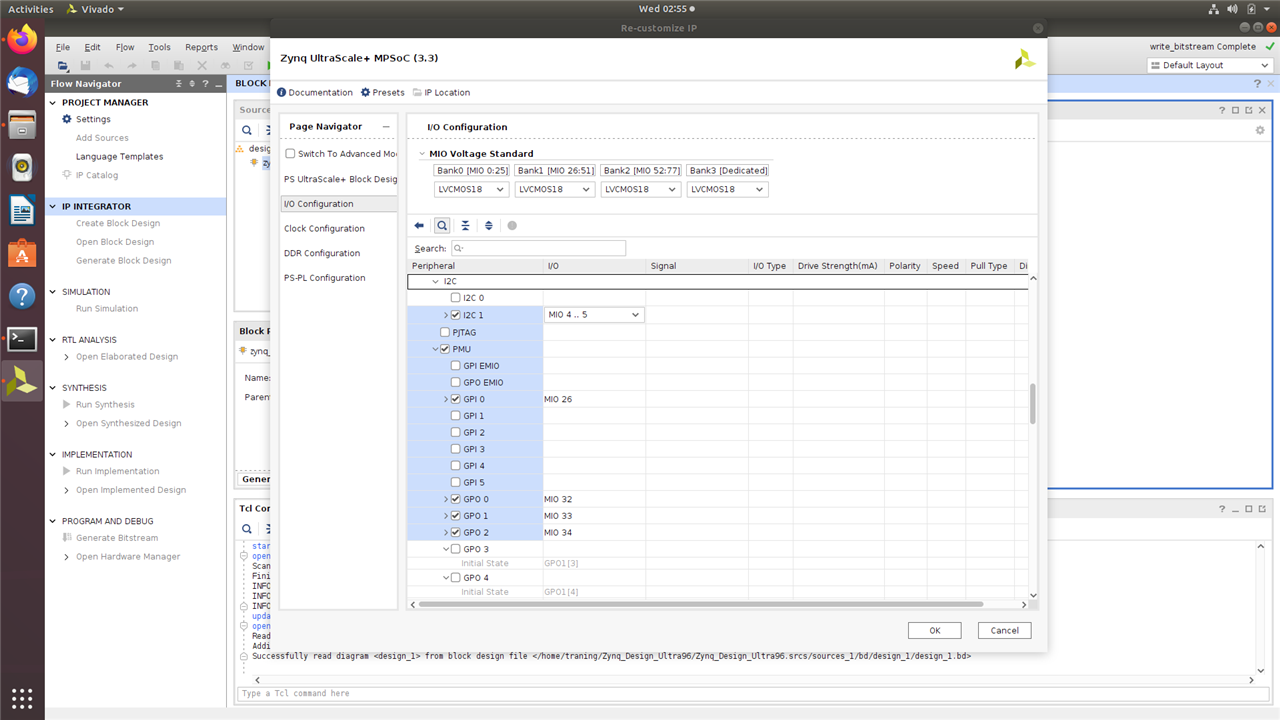Check the GPO 3 checkbox
The width and height of the screenshot is (1280, 720).
[456, 549]
